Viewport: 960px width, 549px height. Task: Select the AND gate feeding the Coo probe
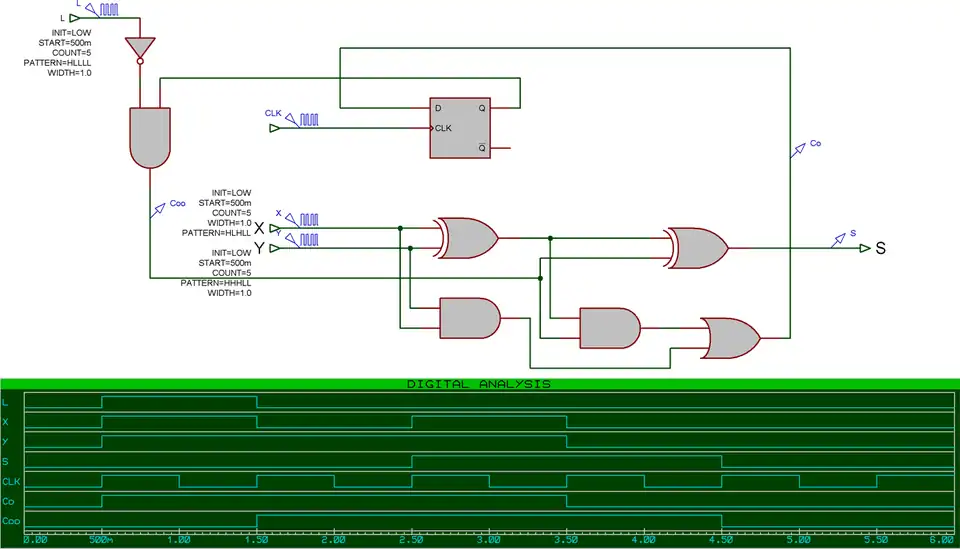click(x=150, y=137)
